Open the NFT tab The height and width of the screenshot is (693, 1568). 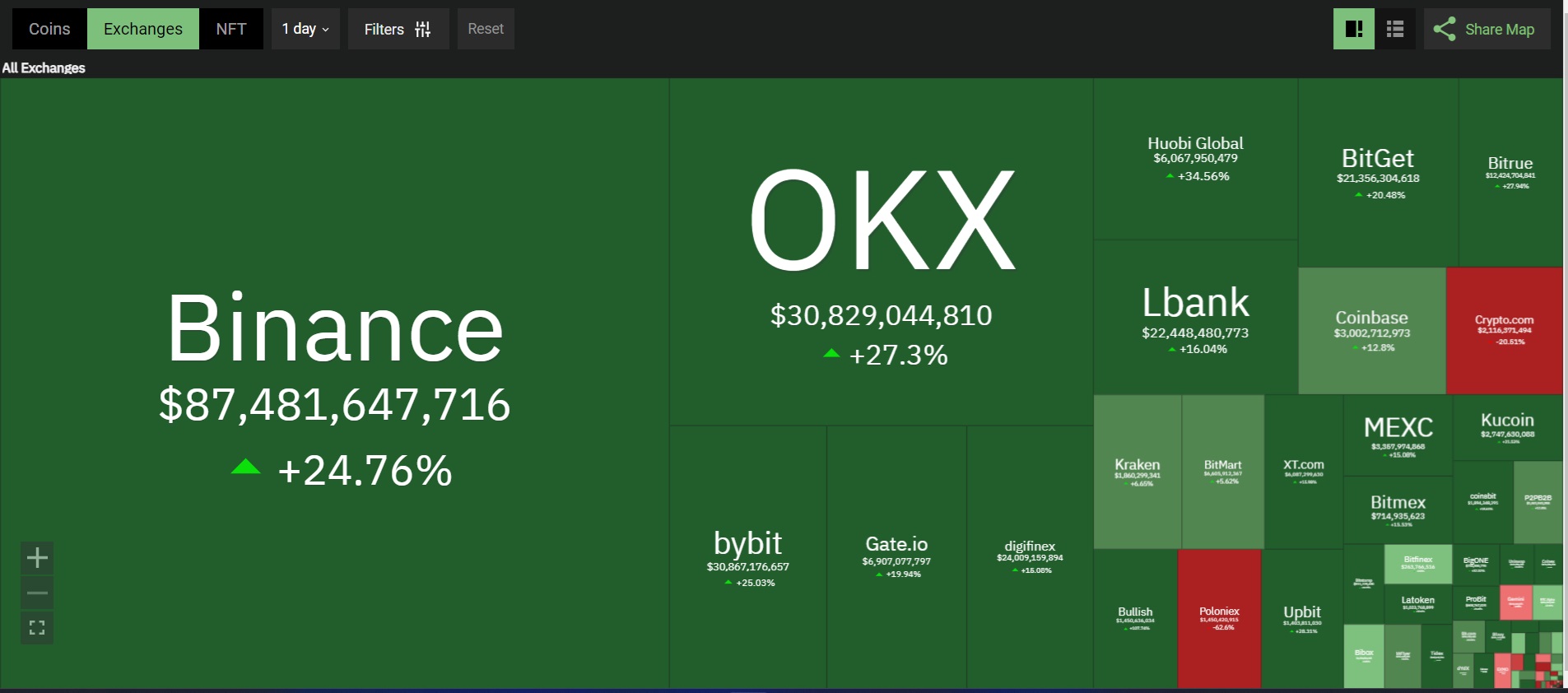tap(231, 29)
